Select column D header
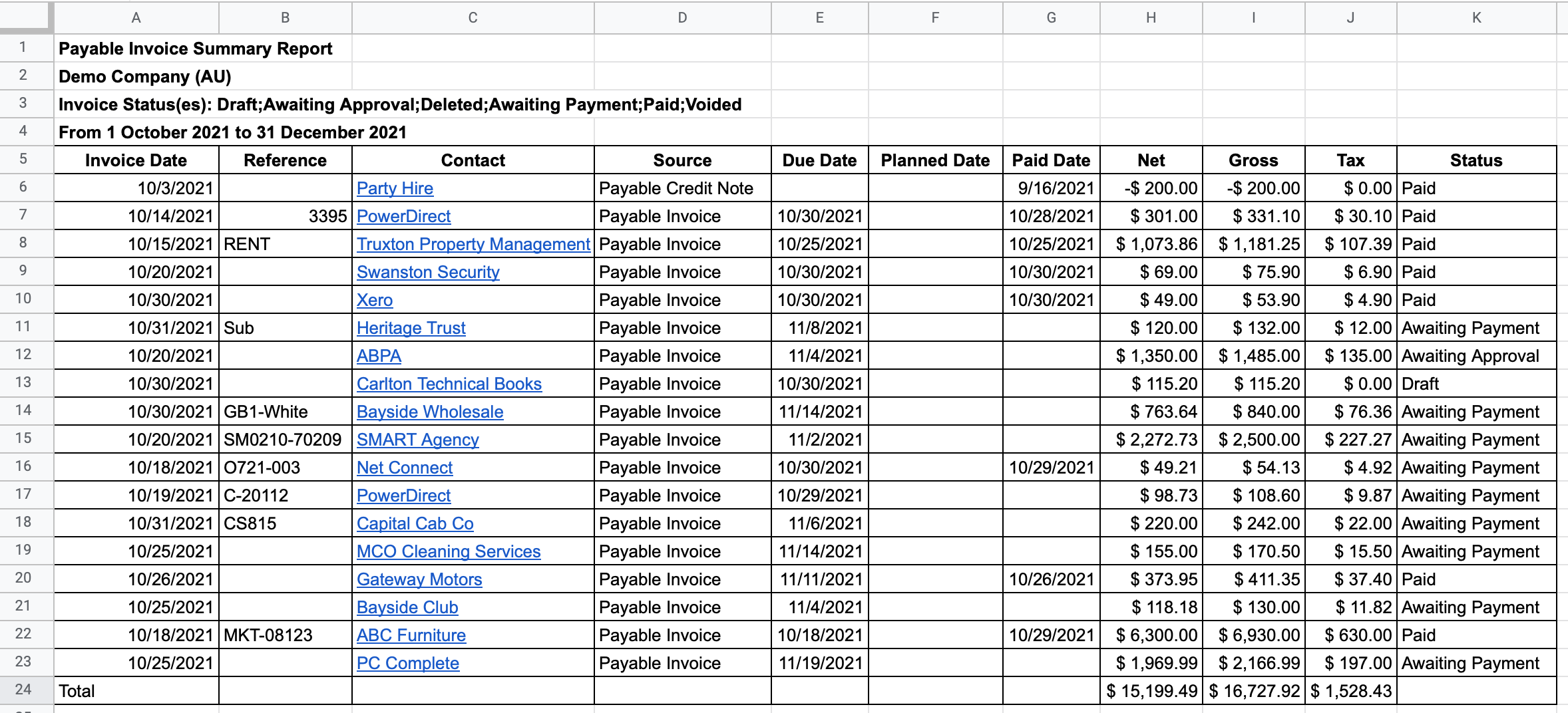 point(683,17)
